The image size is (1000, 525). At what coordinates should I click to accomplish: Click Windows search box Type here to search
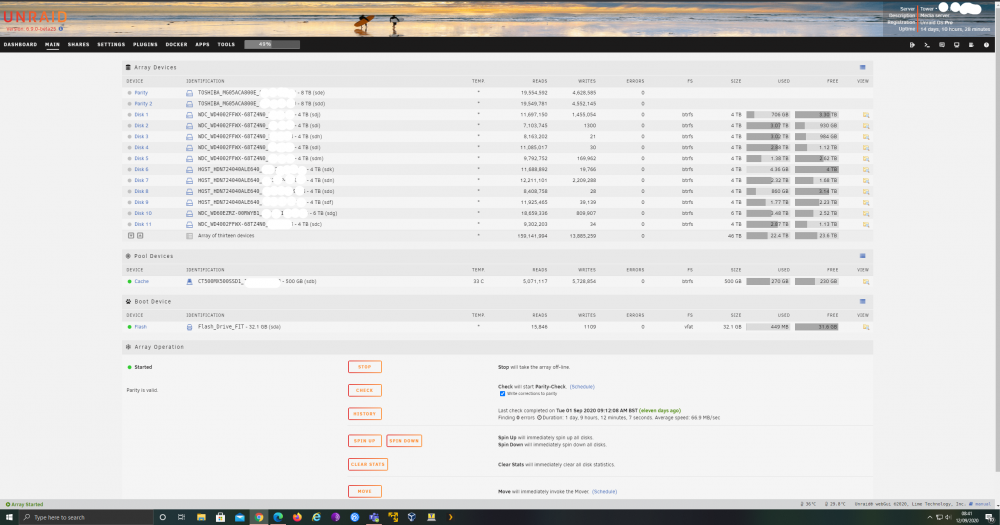pyautogui.click(x=86, y=517)
